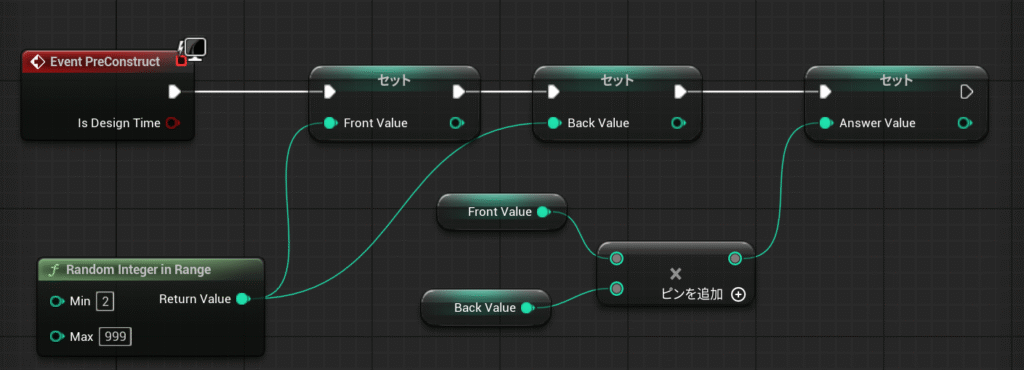The width and height of the screenshot is (1024, 370).
Task: Click the ピンを追加 add pin label
Action: click(692, 294)
